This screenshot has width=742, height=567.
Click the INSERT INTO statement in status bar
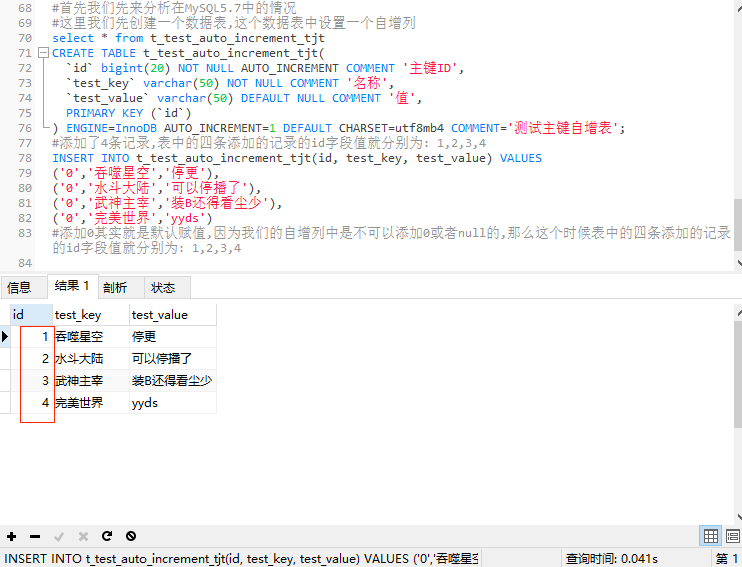click(x=241, y=558)
